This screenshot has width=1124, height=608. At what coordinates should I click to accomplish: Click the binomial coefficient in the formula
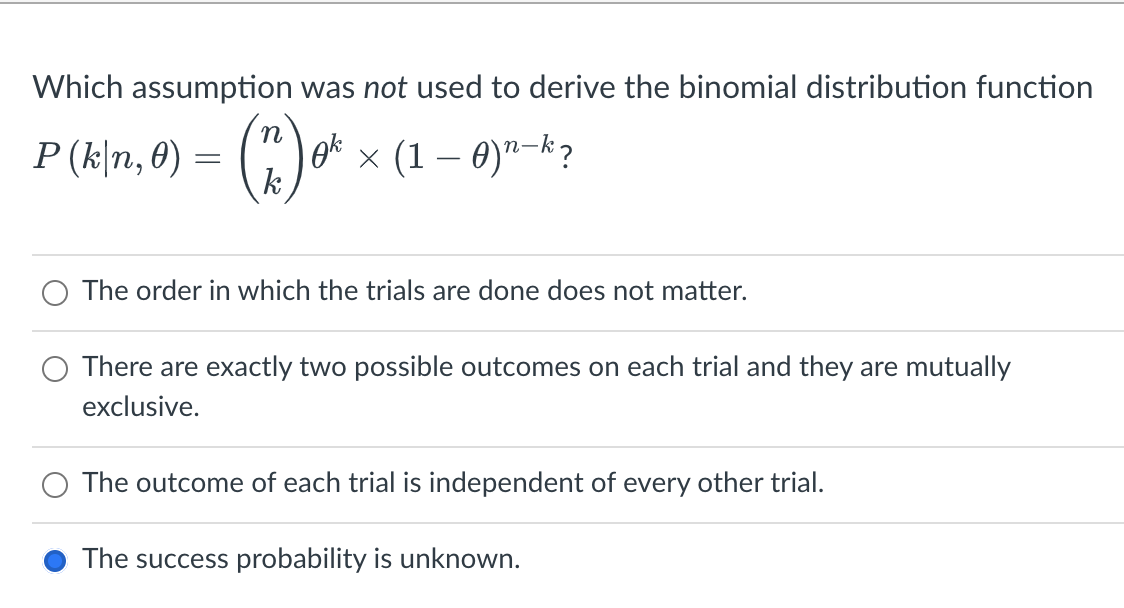click(270, 157)
